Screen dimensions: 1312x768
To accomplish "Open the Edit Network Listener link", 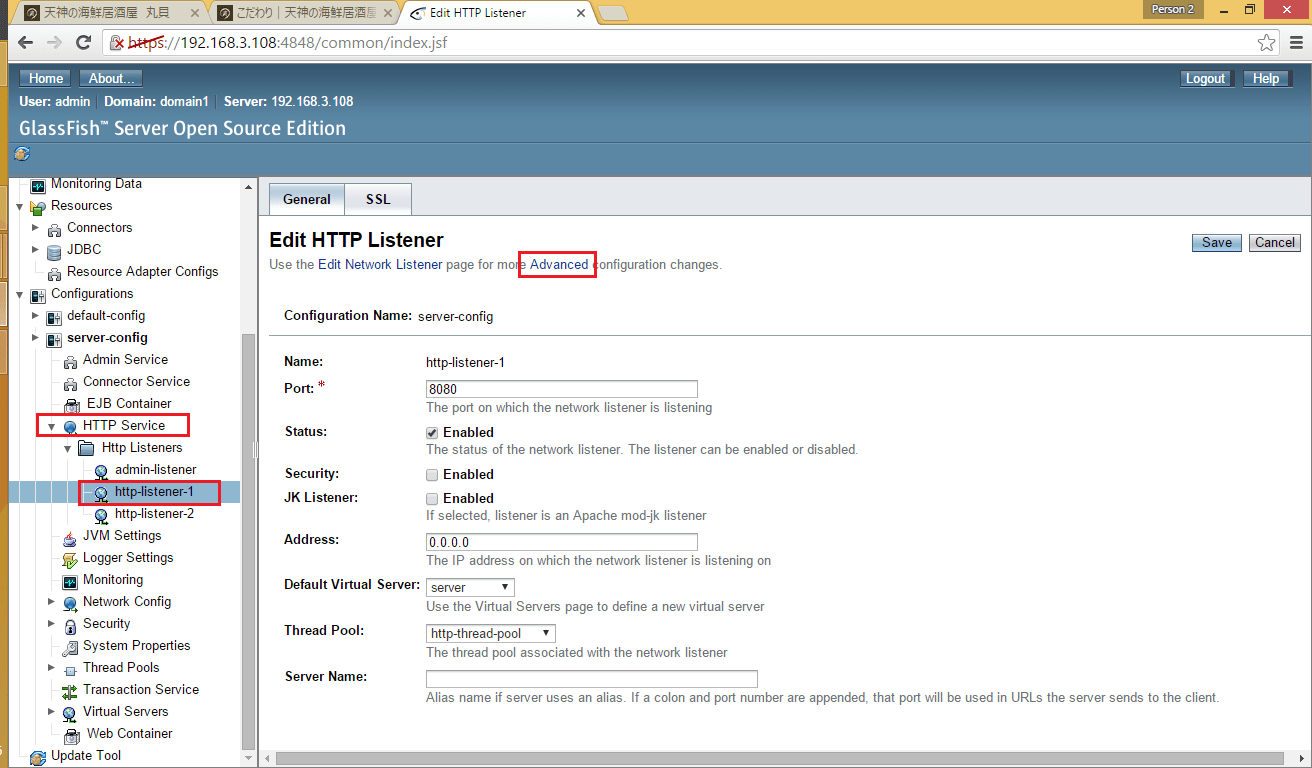I will tap(380, 265).
